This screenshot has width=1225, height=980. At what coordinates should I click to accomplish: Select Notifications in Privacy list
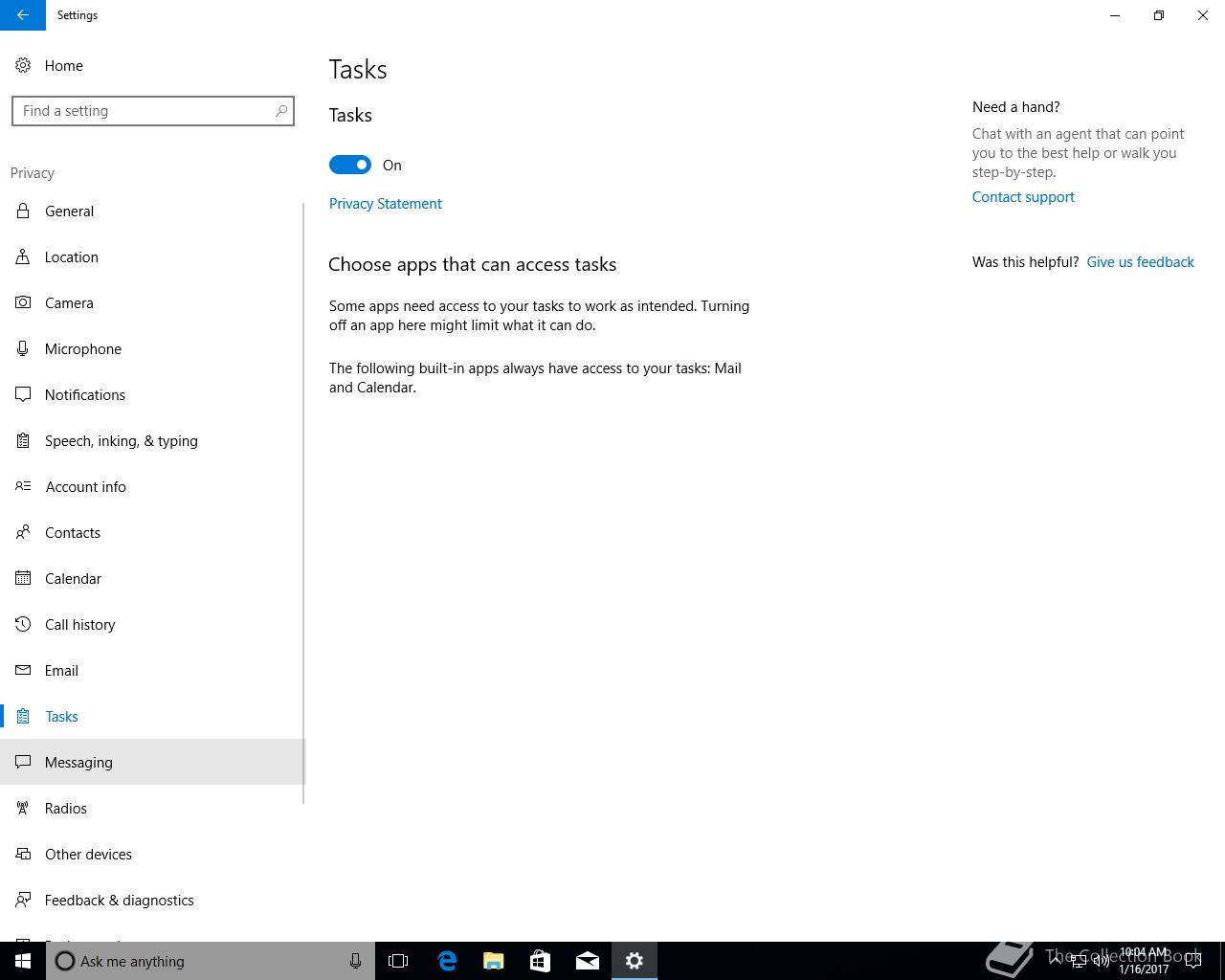(153, 394)
